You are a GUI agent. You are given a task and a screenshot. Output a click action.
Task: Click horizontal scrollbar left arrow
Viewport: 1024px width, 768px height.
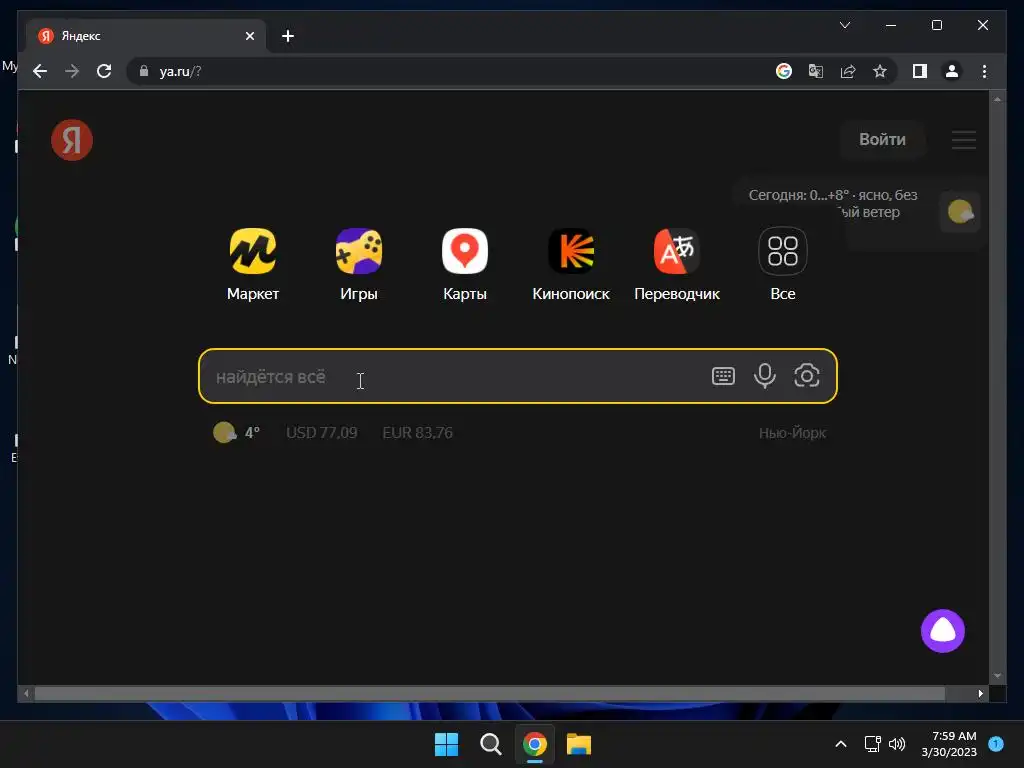[26, 694]
